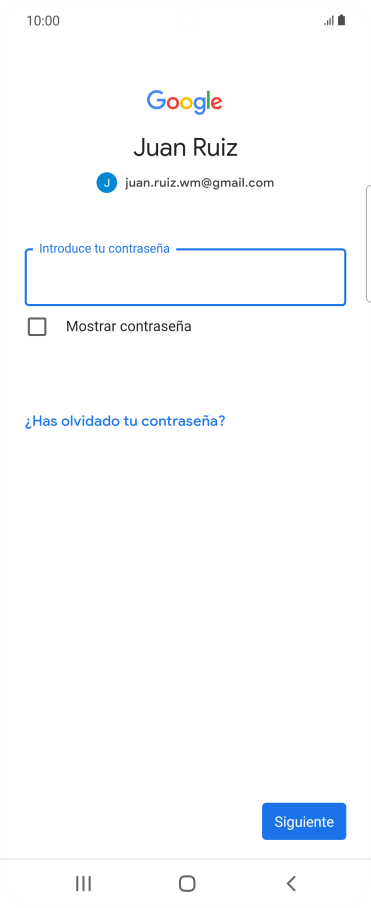Focus the password input field
The width and height of the screenshot is (371, 908).
pyautogui.click(x=185, y=277)
